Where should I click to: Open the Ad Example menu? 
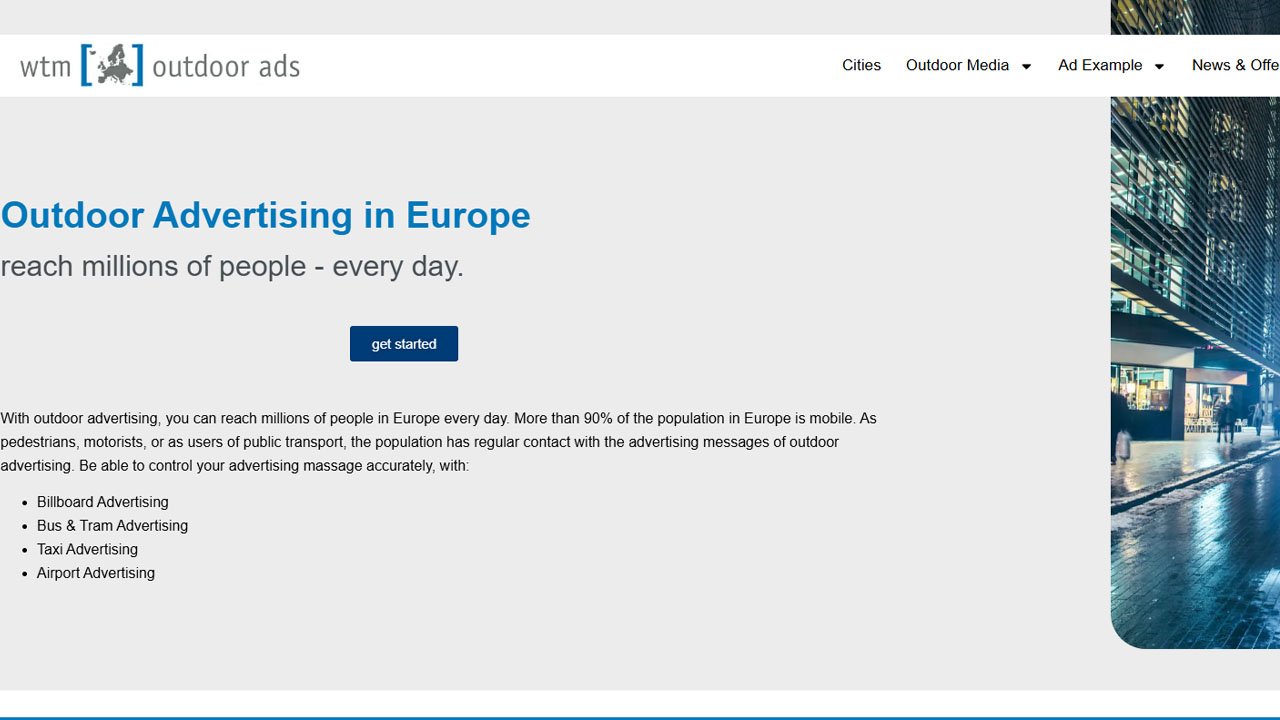(x=1100, y=65)
